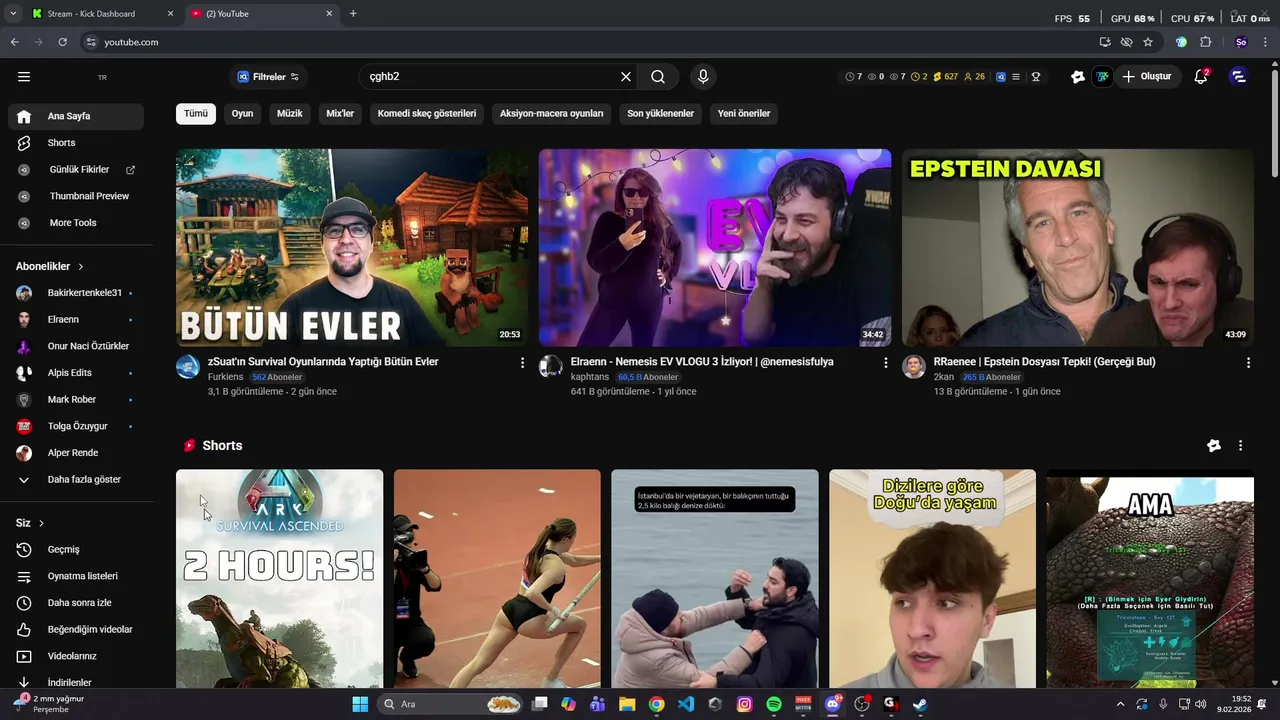The width and height of the screenshot is (1280, 720).
Task: Show hidden icons in the system tray
Action: [1120, 704]
